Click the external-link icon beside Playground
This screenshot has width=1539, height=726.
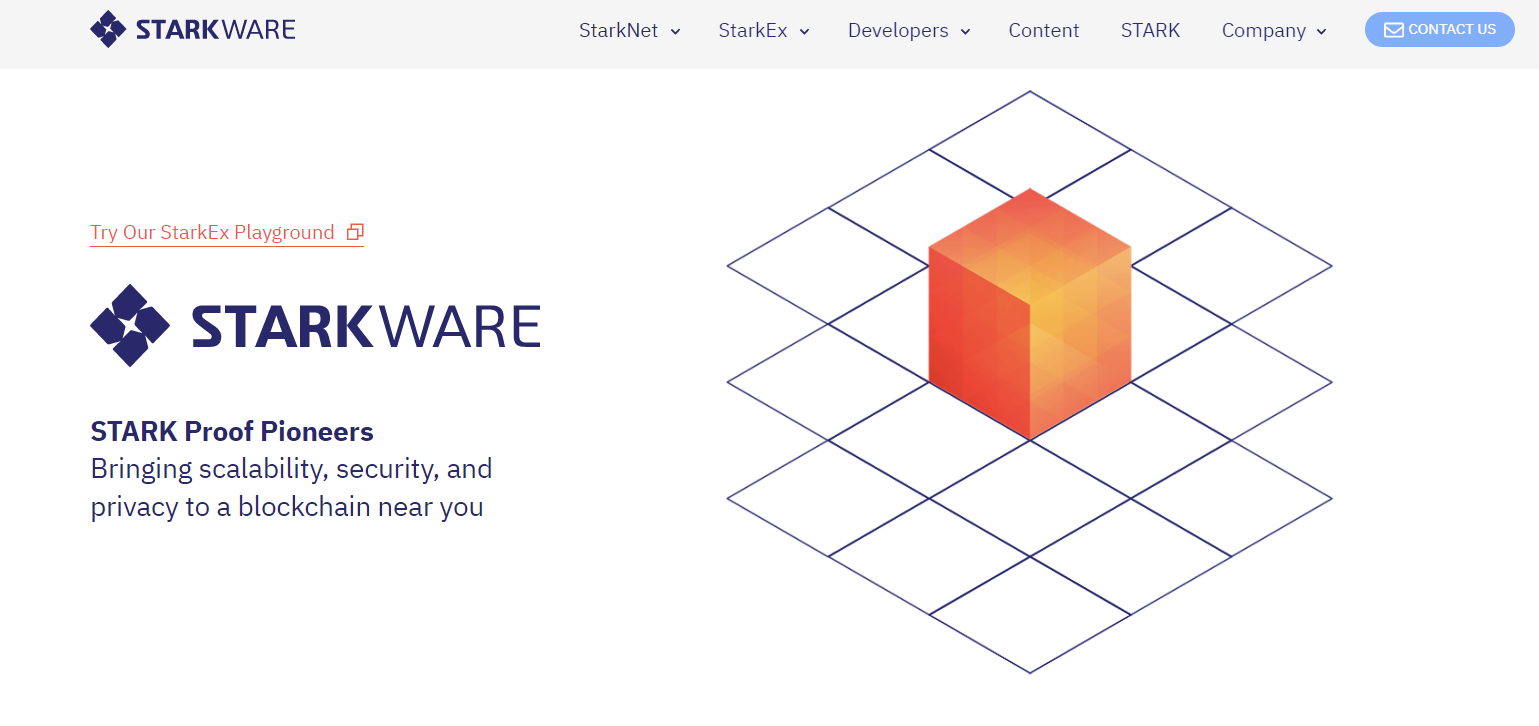tap(355, 232)
